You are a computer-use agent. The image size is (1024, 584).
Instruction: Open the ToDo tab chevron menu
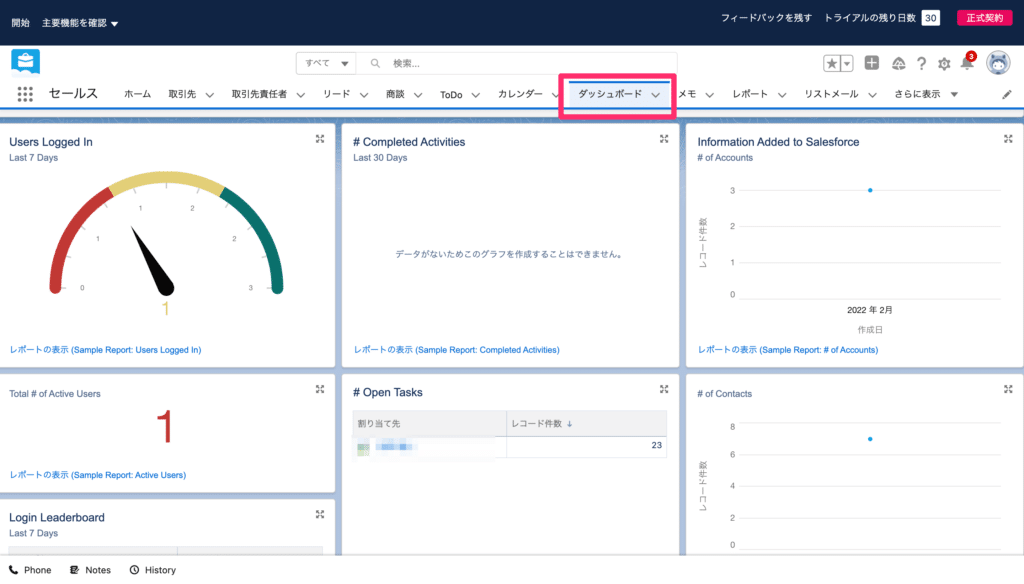[476, 95]
